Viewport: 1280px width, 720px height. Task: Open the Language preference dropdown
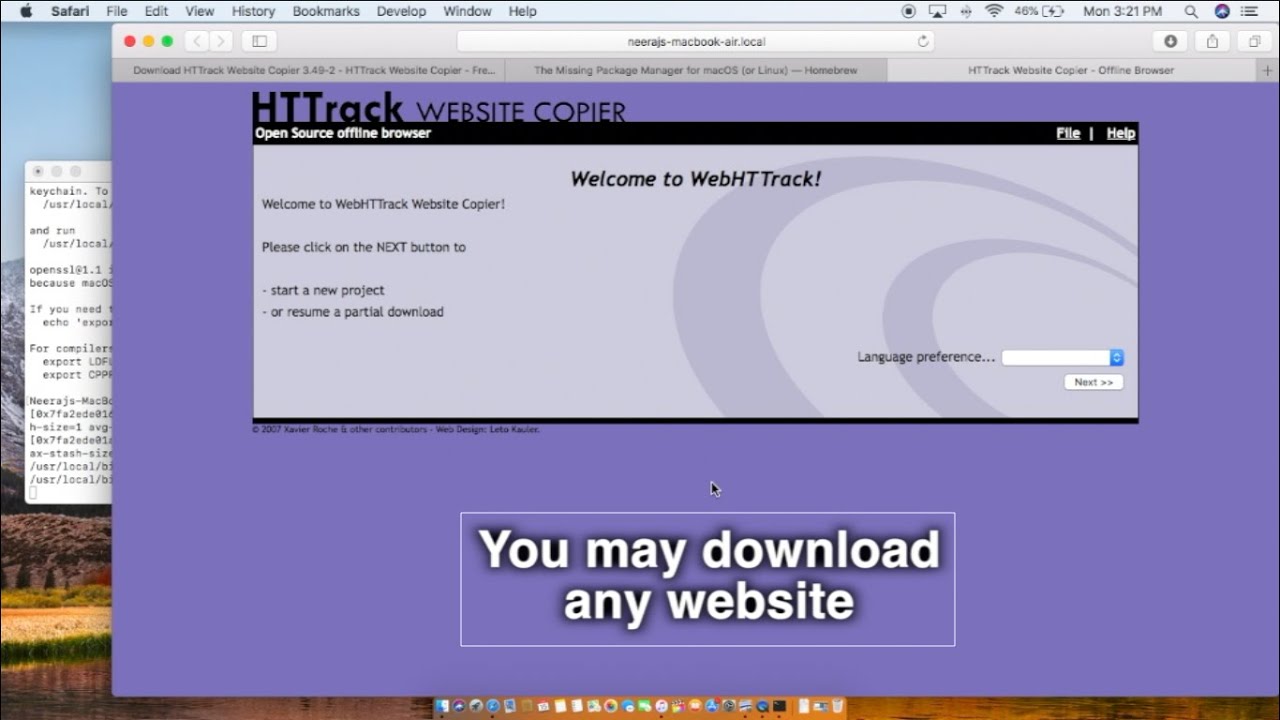click(x=1063, y=357)
